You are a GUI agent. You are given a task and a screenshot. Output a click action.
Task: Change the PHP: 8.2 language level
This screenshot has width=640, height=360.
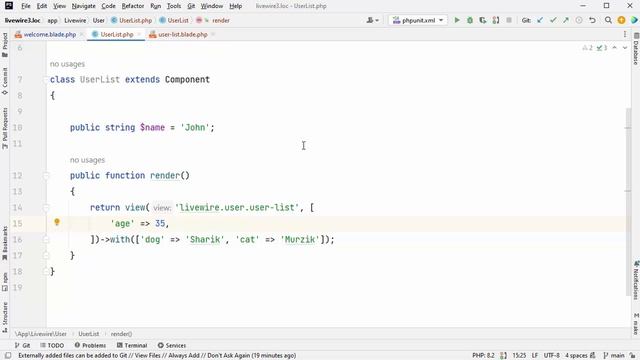(x=483, y=356)
